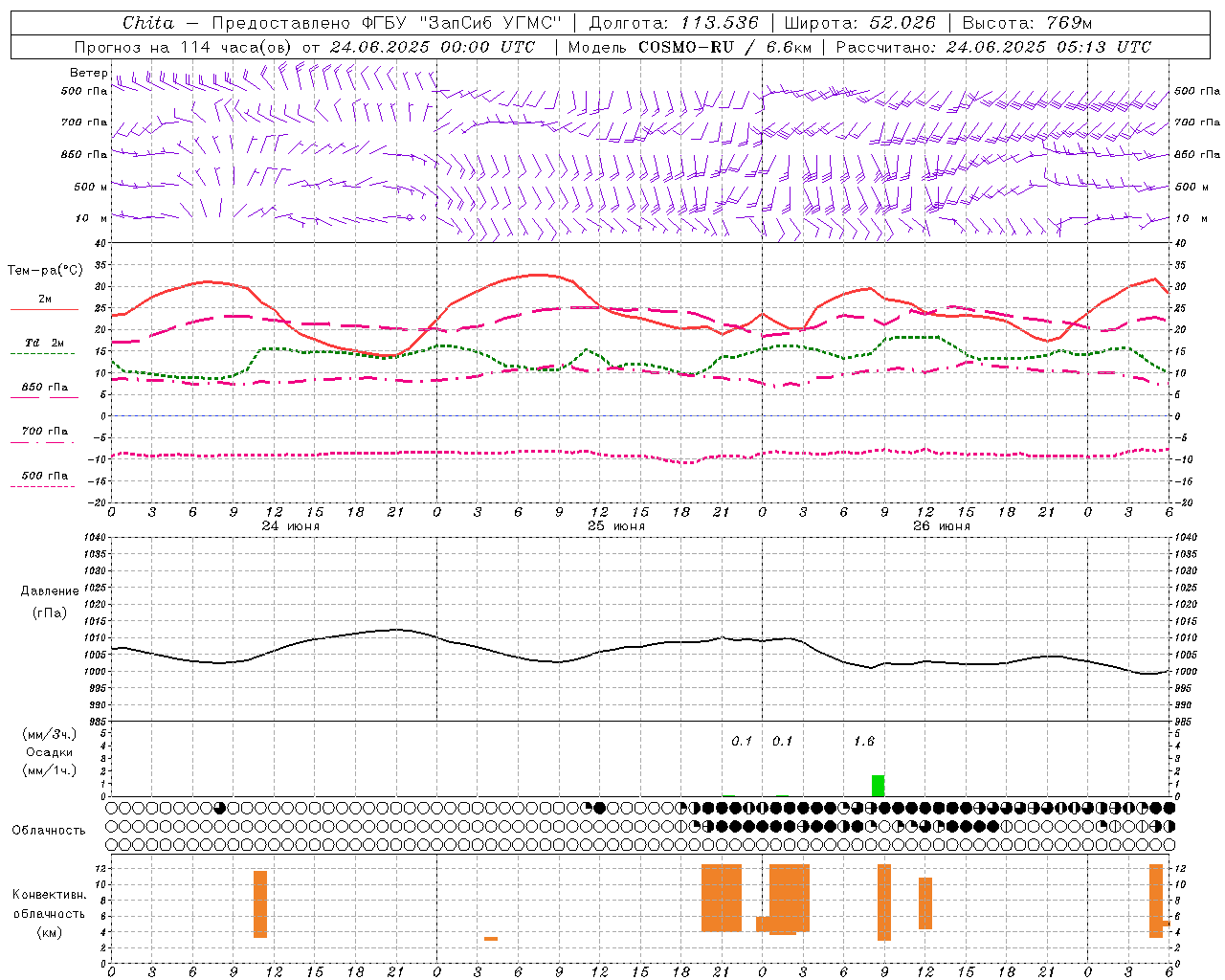Image resolution: width=1225 pixels, height=980 pixels.
Task: Click the "25 июня" date label
Action: pyautogui.click(x=615, y=526)
